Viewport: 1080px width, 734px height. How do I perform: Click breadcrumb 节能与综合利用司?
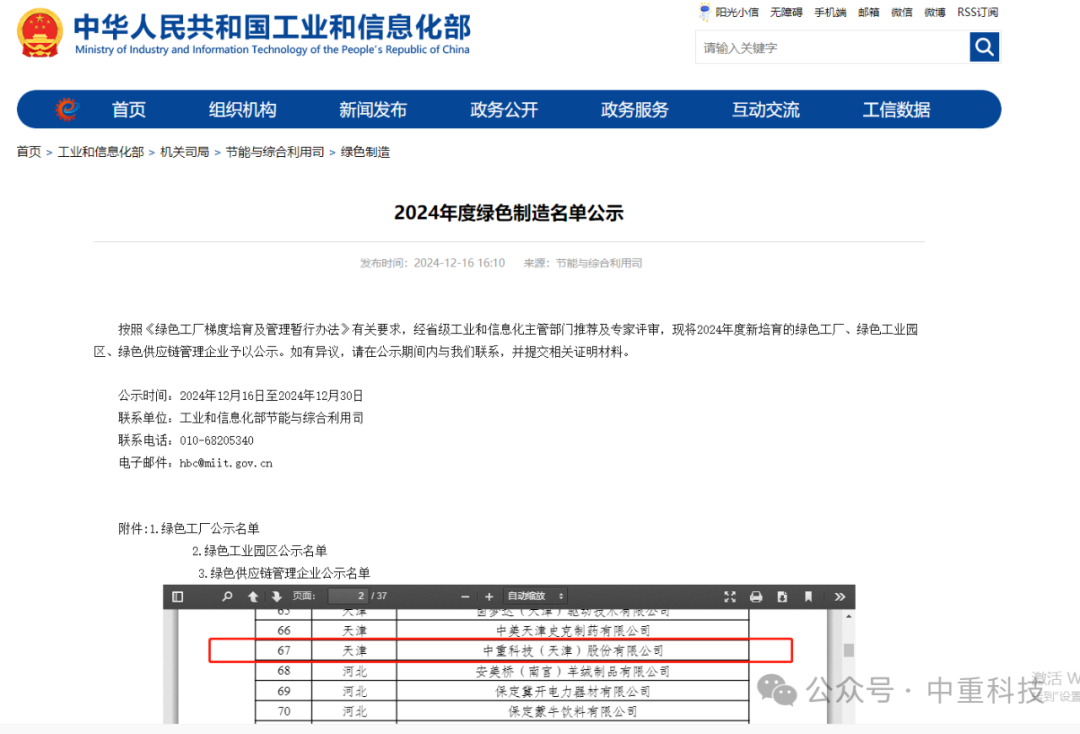point(275,151)
